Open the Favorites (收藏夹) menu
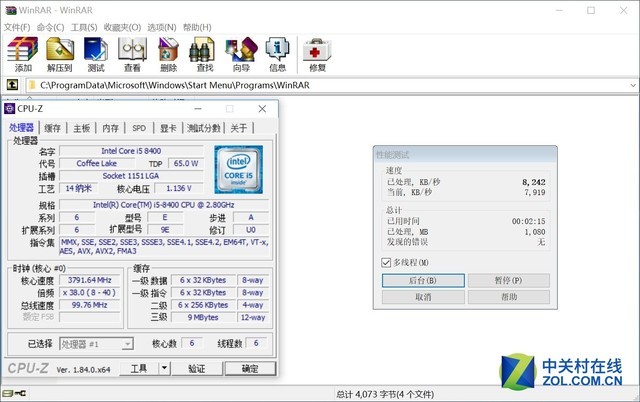 [122, 27]
